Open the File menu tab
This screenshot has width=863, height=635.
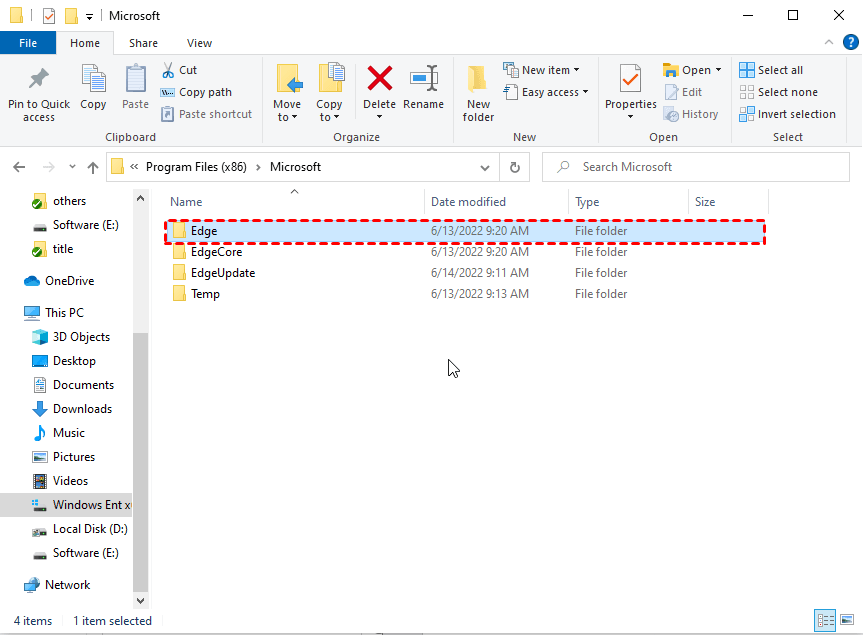coord(28,43)
